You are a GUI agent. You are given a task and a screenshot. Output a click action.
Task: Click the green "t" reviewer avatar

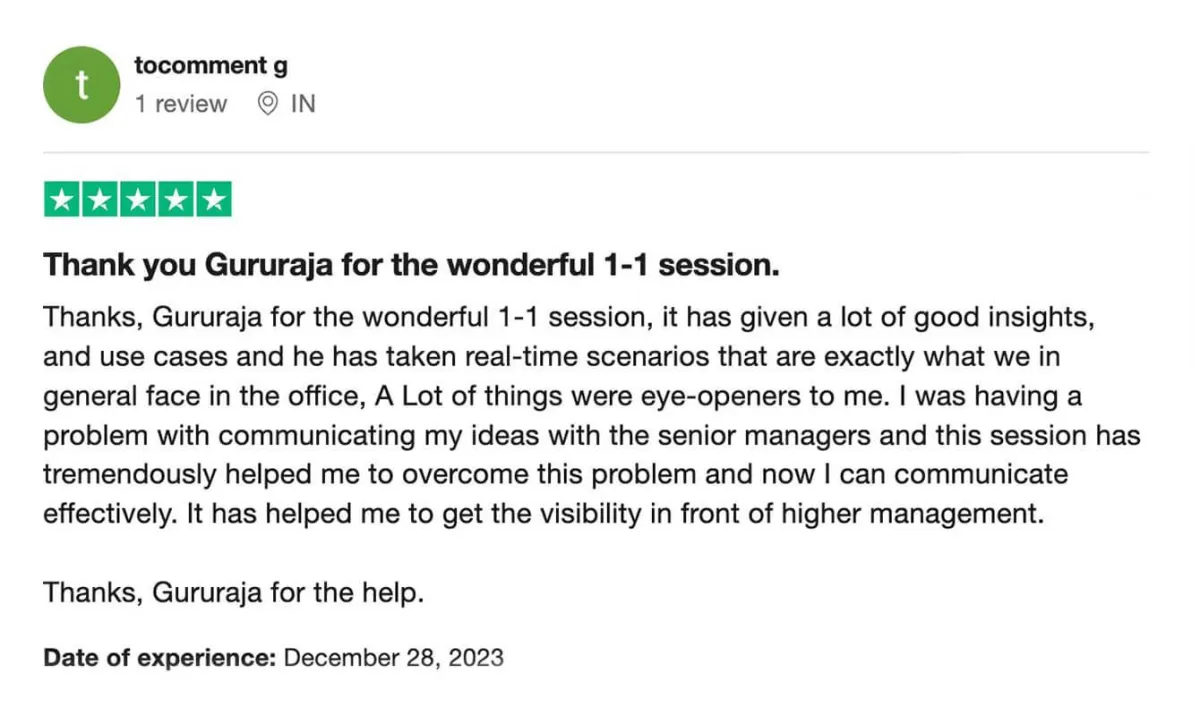click(x=82, y=85)
